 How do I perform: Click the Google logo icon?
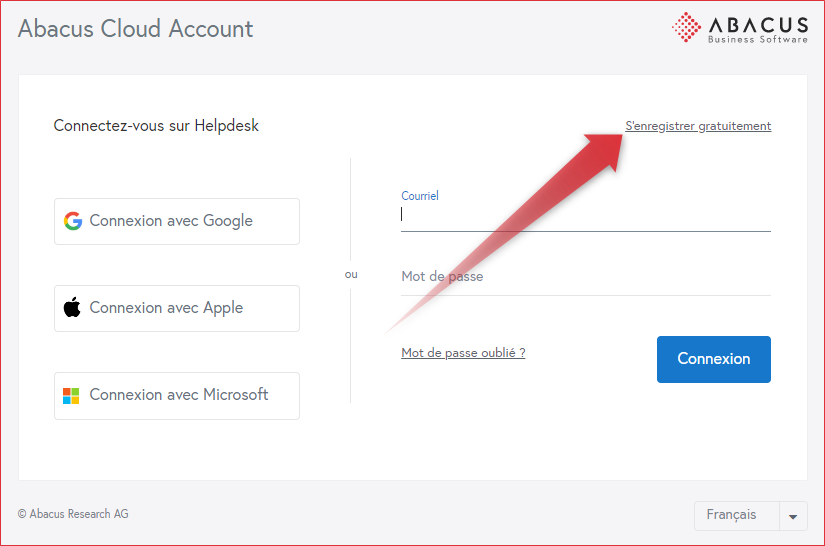(72, 221)
